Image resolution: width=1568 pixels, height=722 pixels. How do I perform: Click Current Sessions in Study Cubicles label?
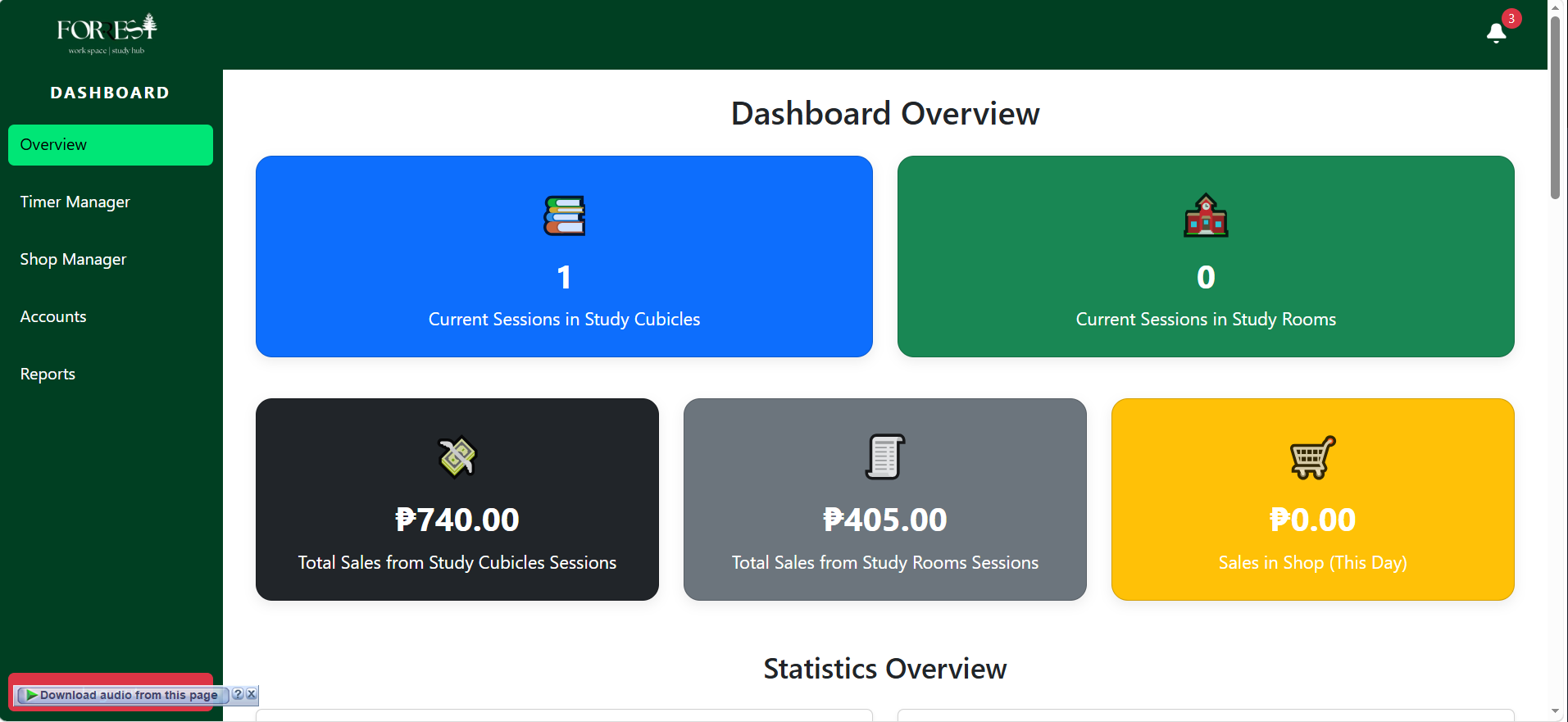(564, 320)
